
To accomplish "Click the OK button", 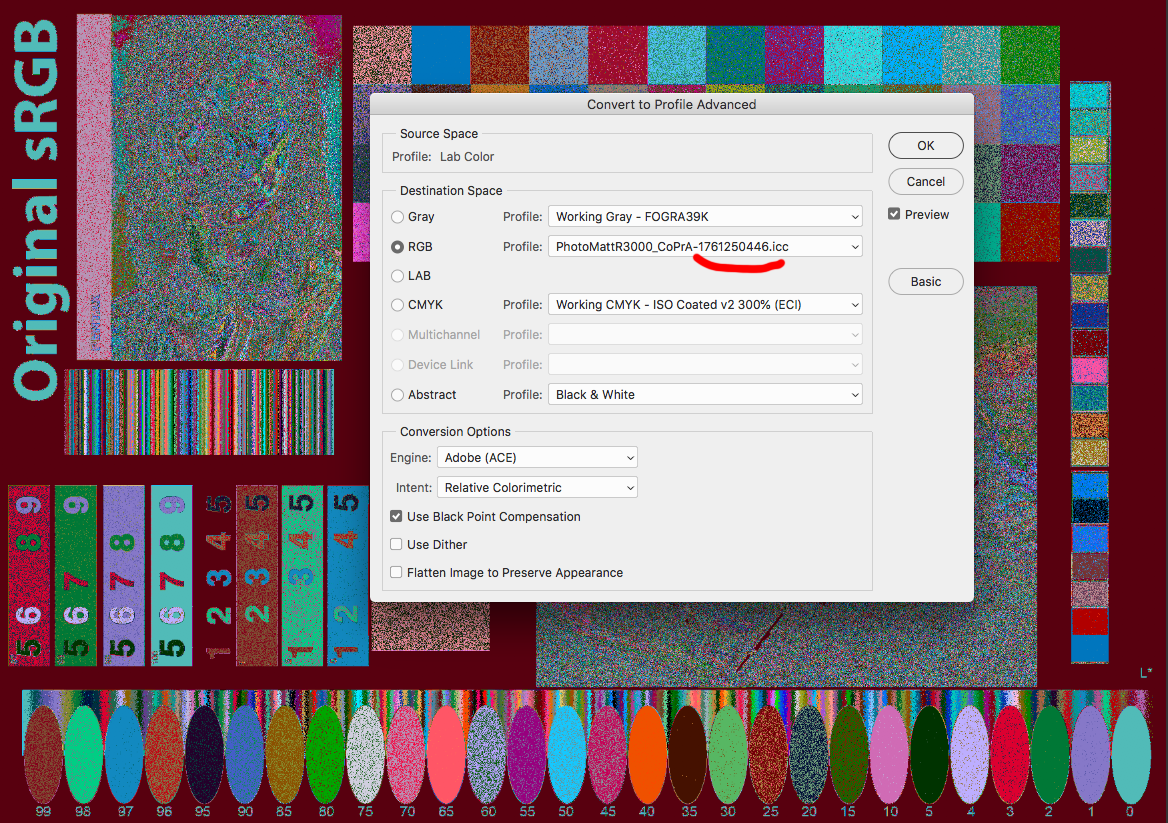I will tap(925, 145).
